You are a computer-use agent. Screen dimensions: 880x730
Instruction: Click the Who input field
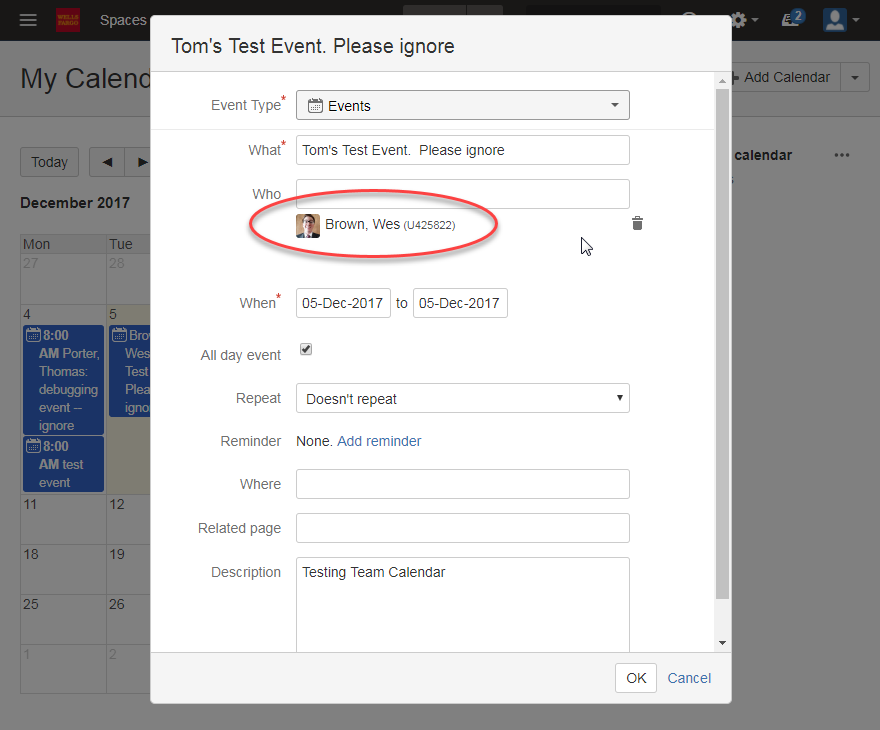click(x=462, y=194)
